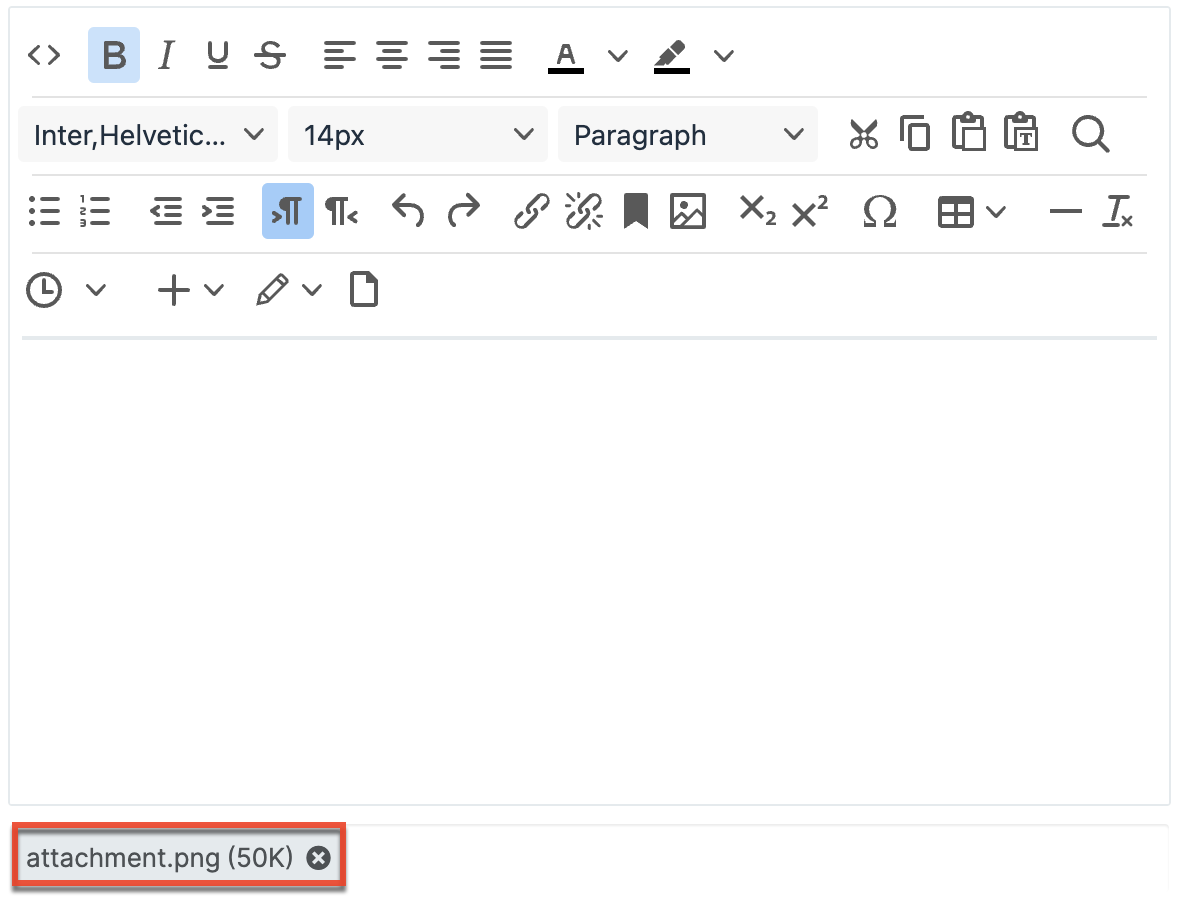Cut selection with the scissors icon
Viewport: 1180px width, 904px height.
863,134
